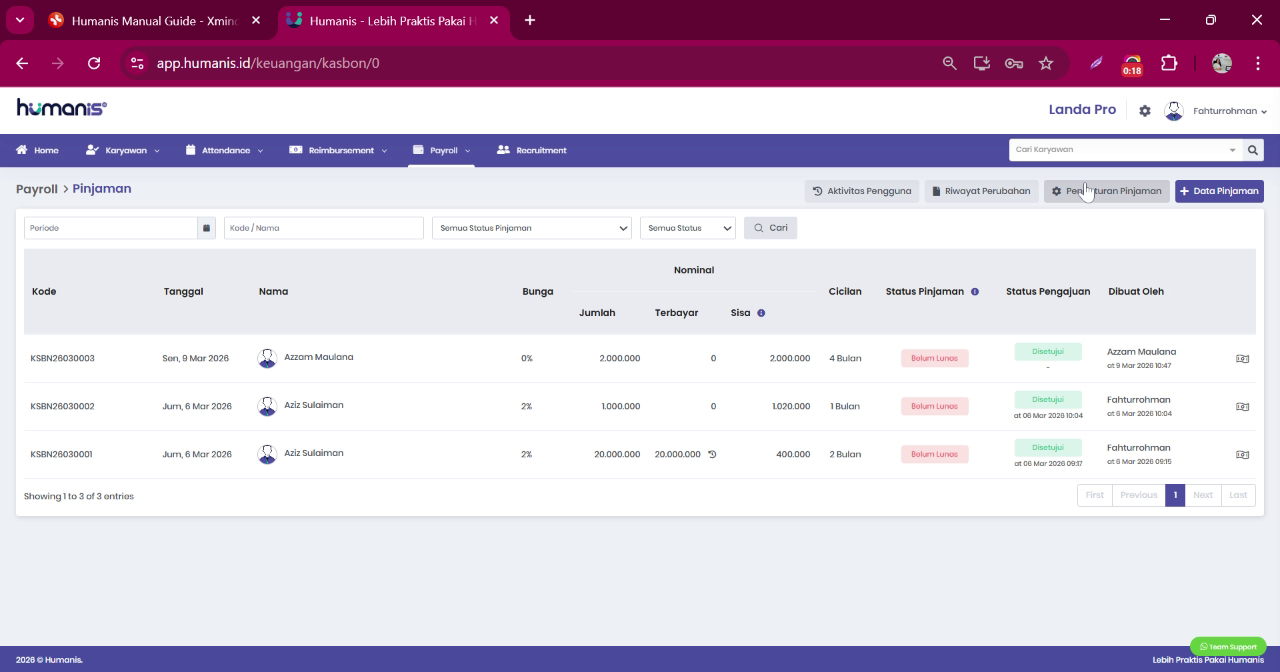Open browser extensions puzzle icon
Screen dimensions: 1280x672
tap(1169, 63)
